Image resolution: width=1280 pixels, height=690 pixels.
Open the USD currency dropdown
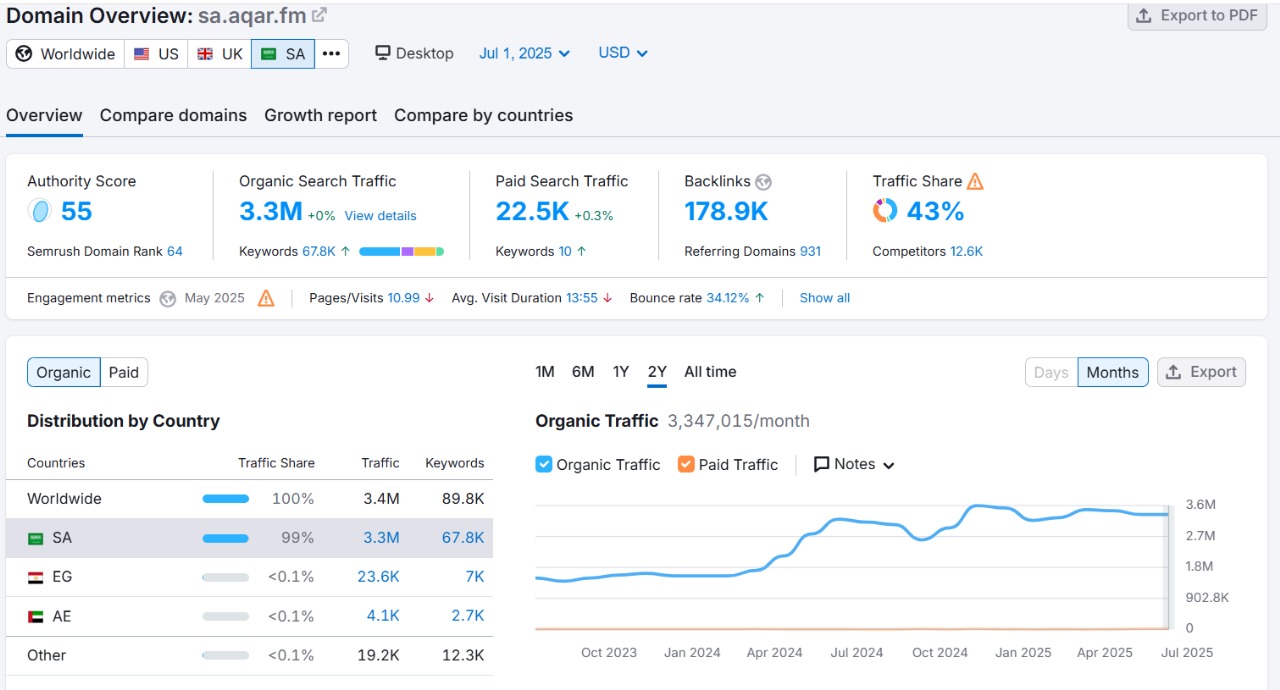click(x=622, y=52)
